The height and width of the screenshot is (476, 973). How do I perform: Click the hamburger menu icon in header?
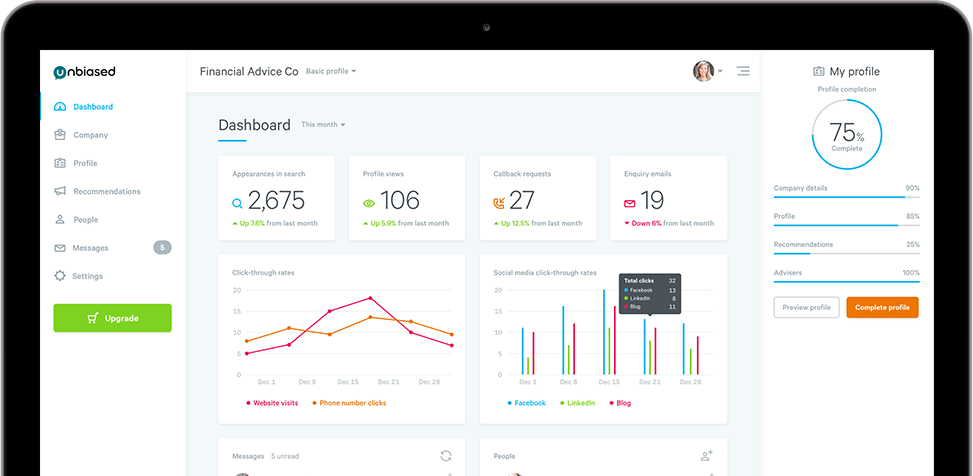(742, 71)
